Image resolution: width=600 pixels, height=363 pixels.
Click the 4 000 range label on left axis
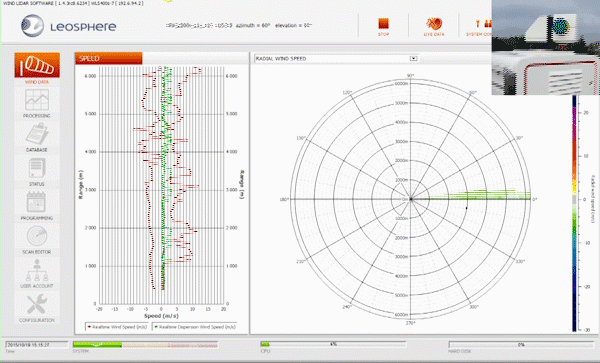[90, 152]
